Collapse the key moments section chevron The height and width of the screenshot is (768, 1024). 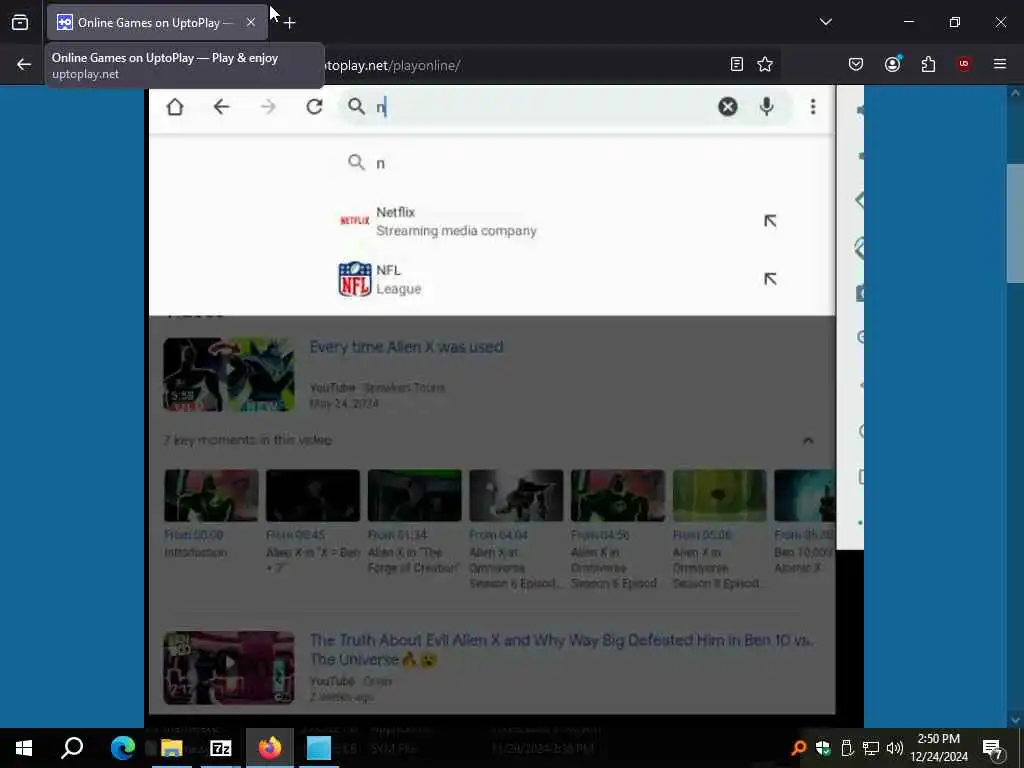click(x=808, y=440)
